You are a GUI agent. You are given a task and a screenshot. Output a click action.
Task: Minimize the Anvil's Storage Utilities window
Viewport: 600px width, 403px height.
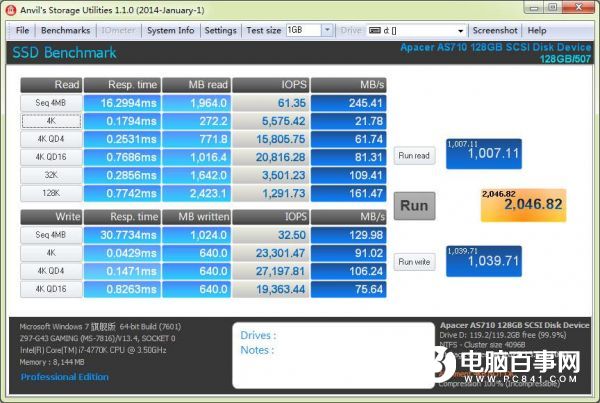tap(535, 7)
